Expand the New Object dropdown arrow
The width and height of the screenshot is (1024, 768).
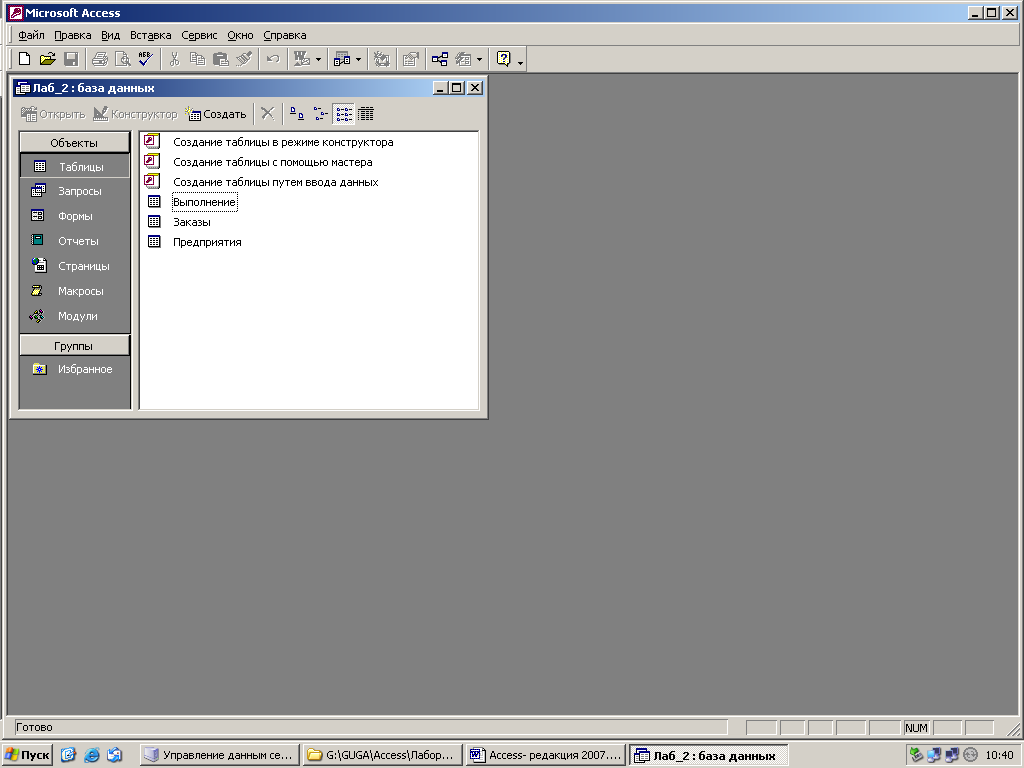coord(479,59)
